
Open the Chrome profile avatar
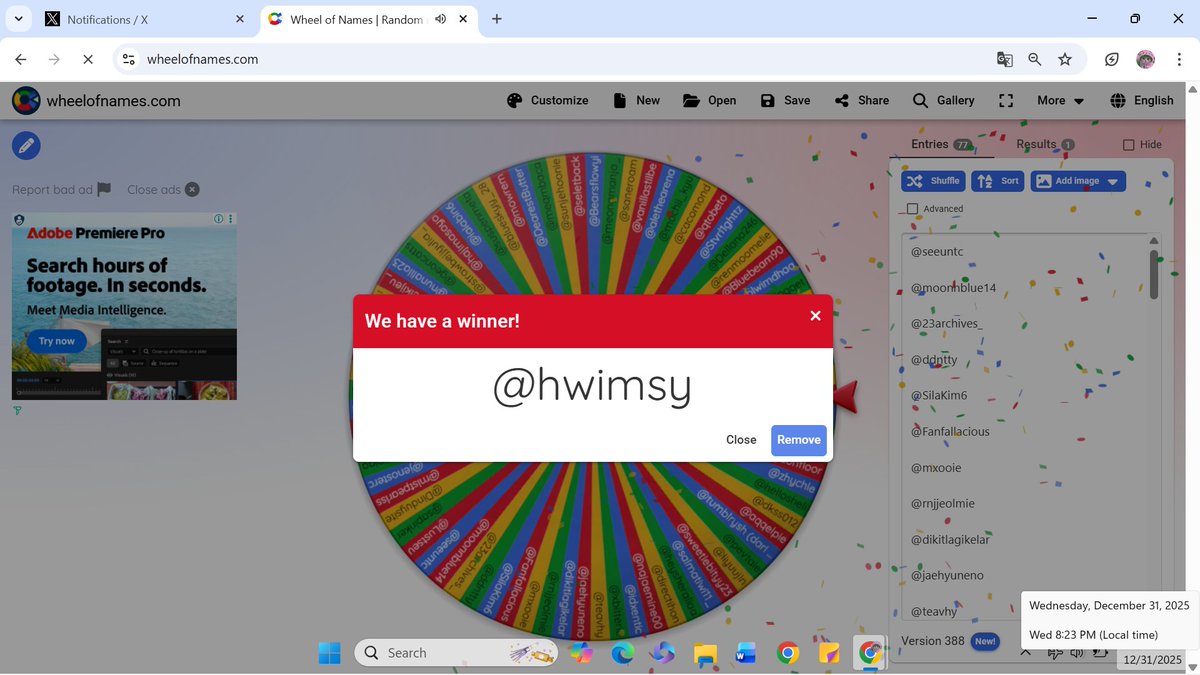click(1146, 60)
